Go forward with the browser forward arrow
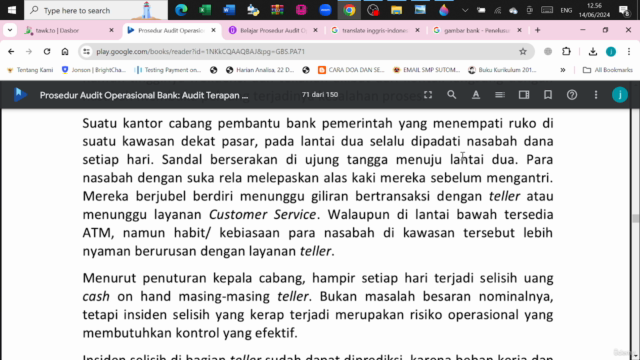640x360 pixels. click(29, 51)
